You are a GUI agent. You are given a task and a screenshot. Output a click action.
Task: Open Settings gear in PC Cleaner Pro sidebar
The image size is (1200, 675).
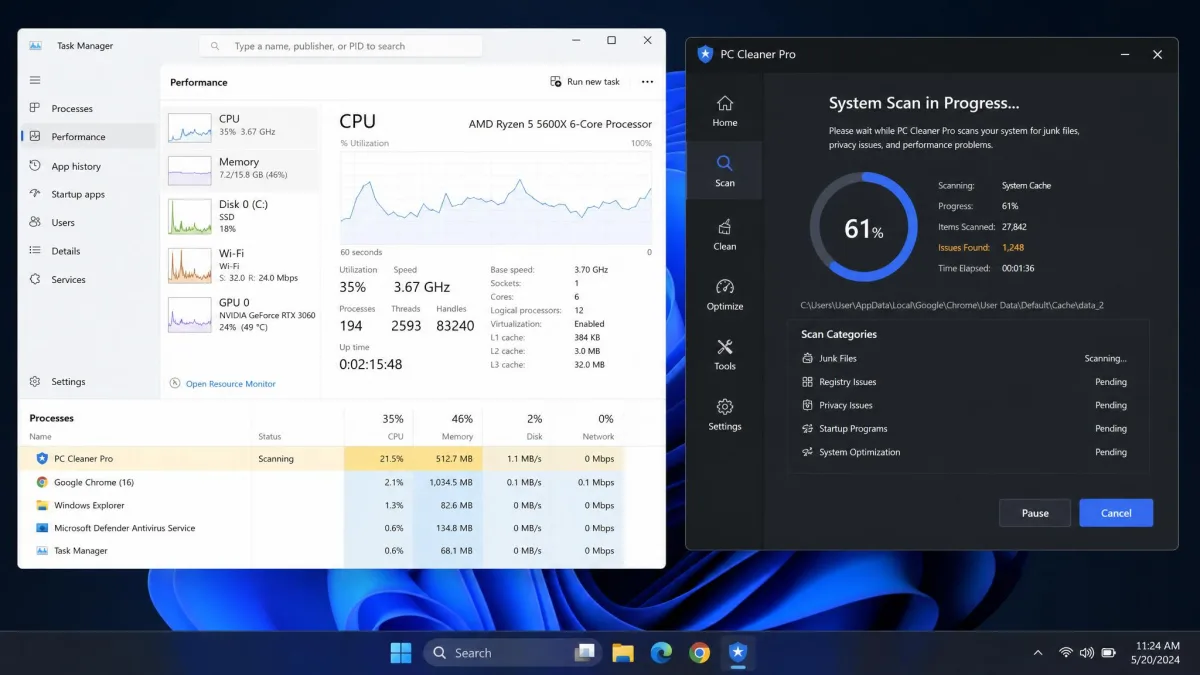(x=725, y=414)
